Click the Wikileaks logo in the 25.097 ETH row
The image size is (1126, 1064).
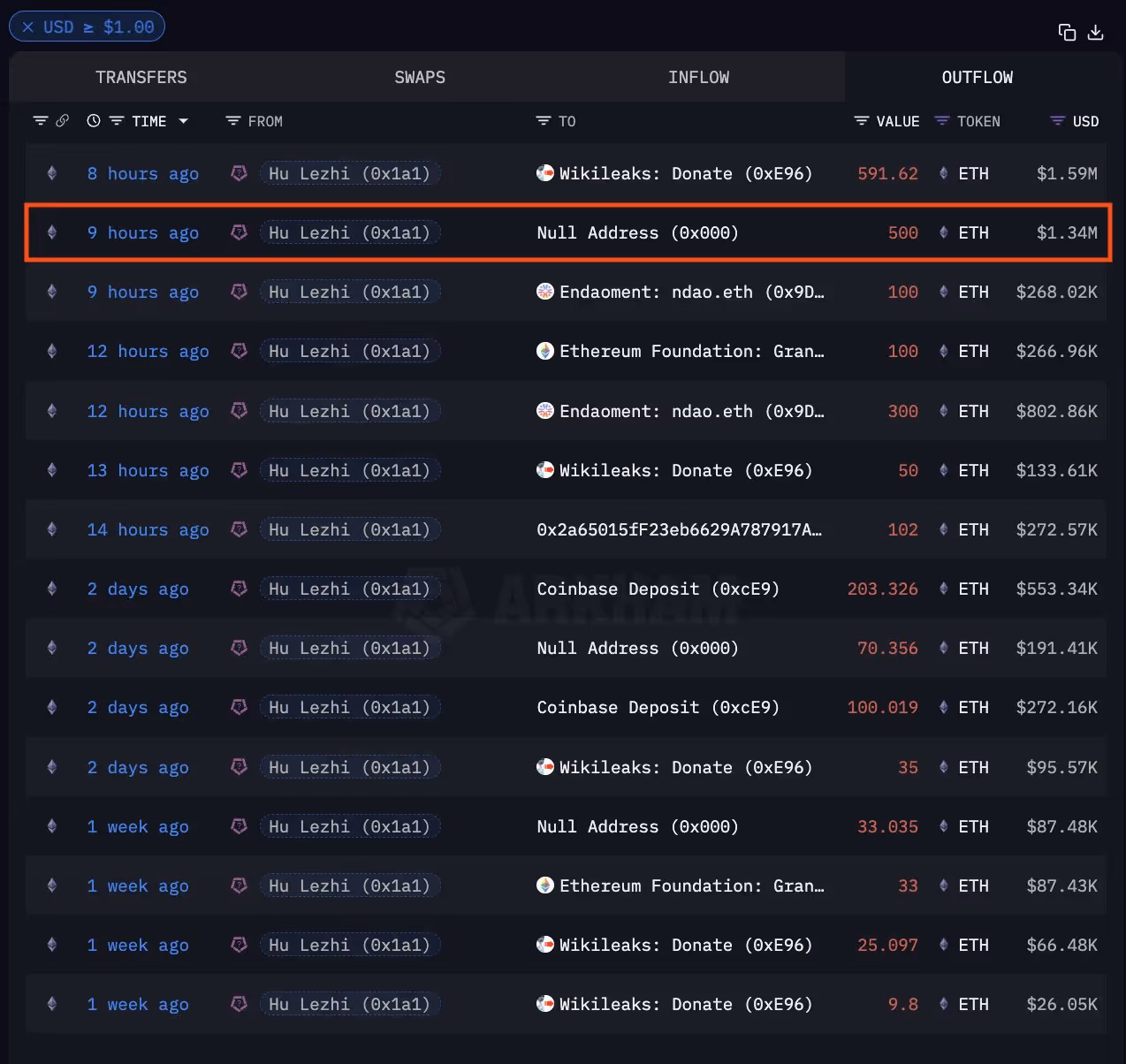click(545, 945)
